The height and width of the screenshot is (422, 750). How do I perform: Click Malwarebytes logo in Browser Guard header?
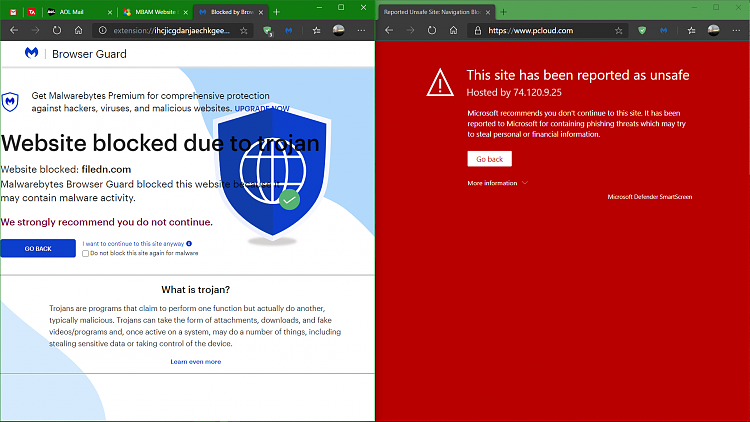pos(32,53)
